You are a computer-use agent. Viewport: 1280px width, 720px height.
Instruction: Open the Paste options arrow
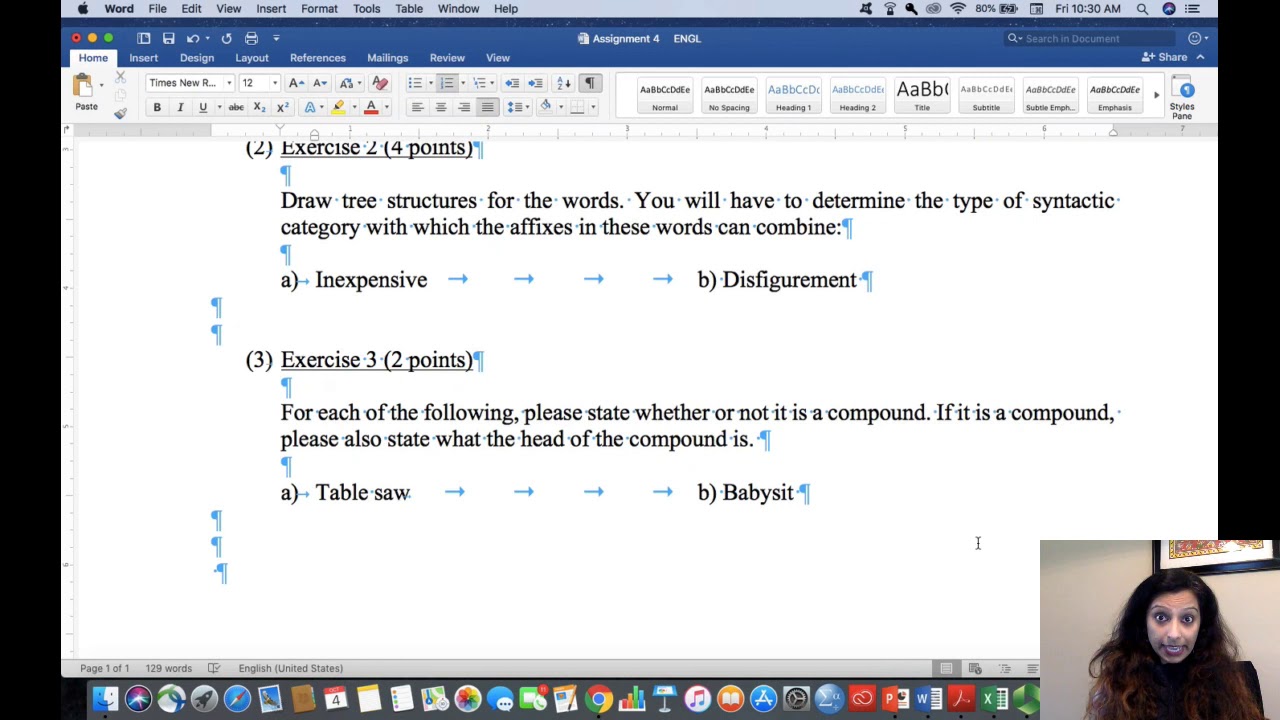(101, 85)
